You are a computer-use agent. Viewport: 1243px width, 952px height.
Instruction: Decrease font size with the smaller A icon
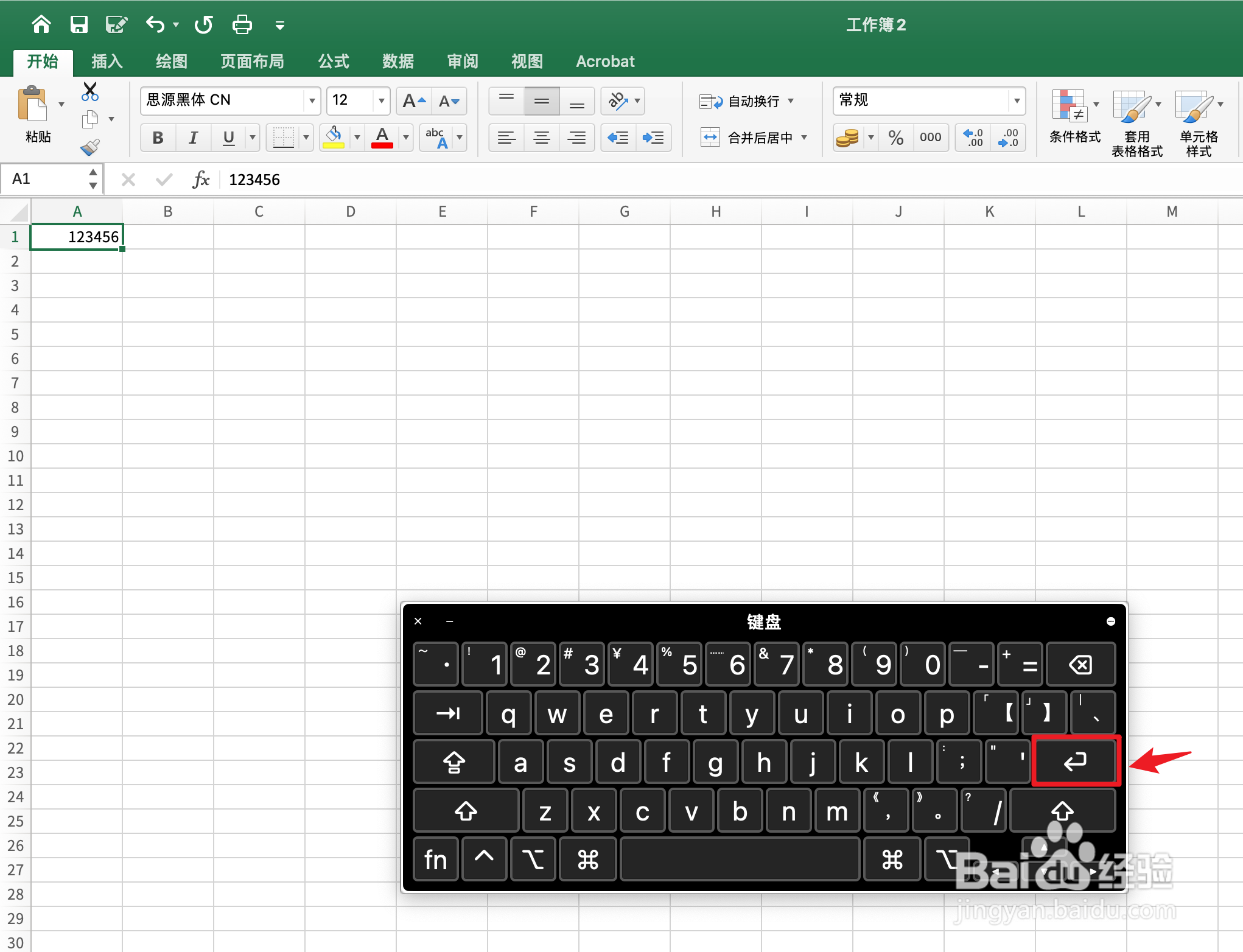pos(449,101)
